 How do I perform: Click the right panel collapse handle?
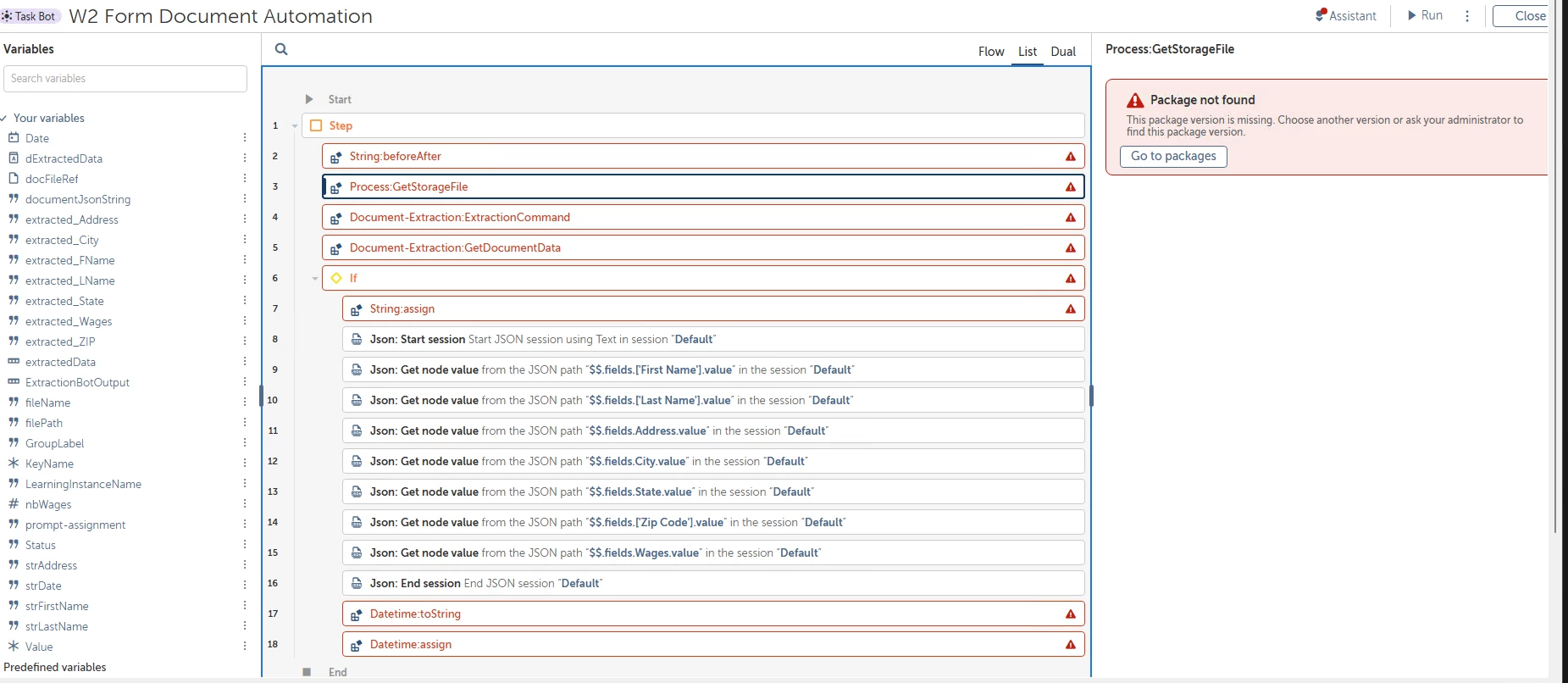[x=1091, y=396]
